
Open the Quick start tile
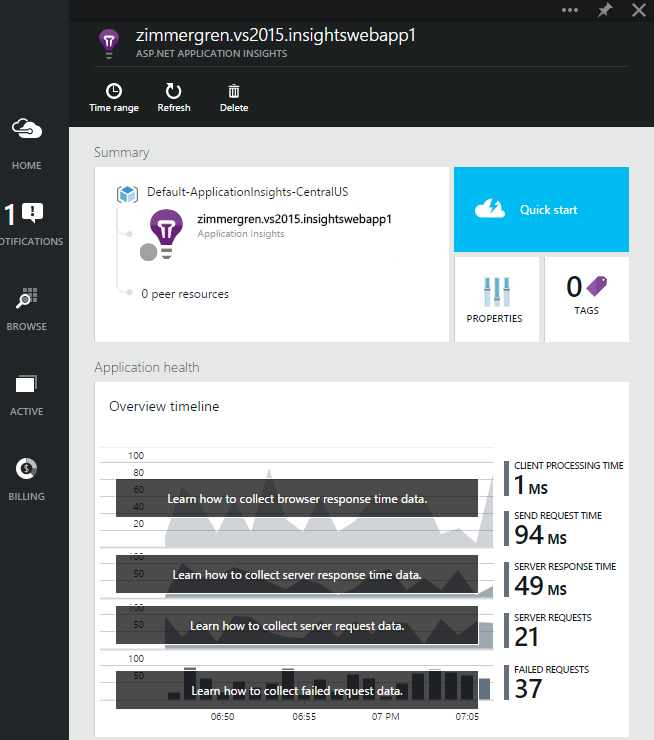[x=541, y=210]
